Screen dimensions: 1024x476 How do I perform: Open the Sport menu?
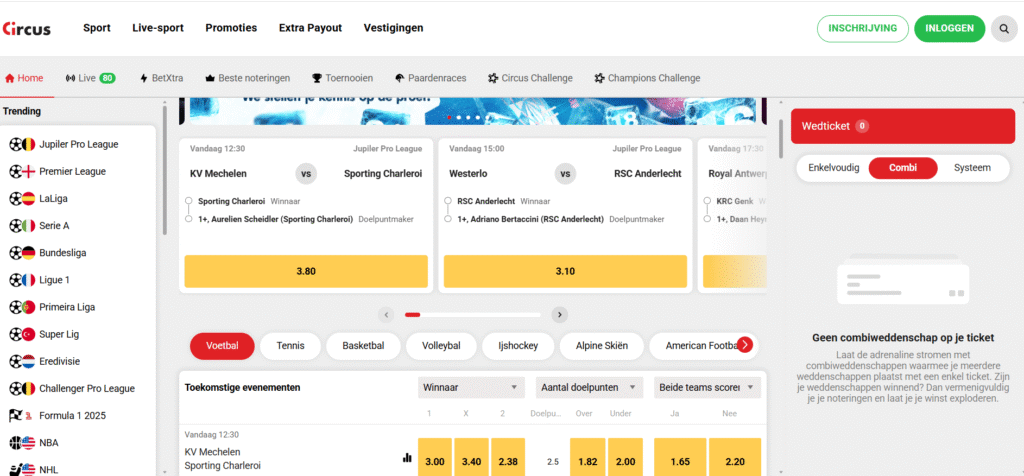[97, 28]
